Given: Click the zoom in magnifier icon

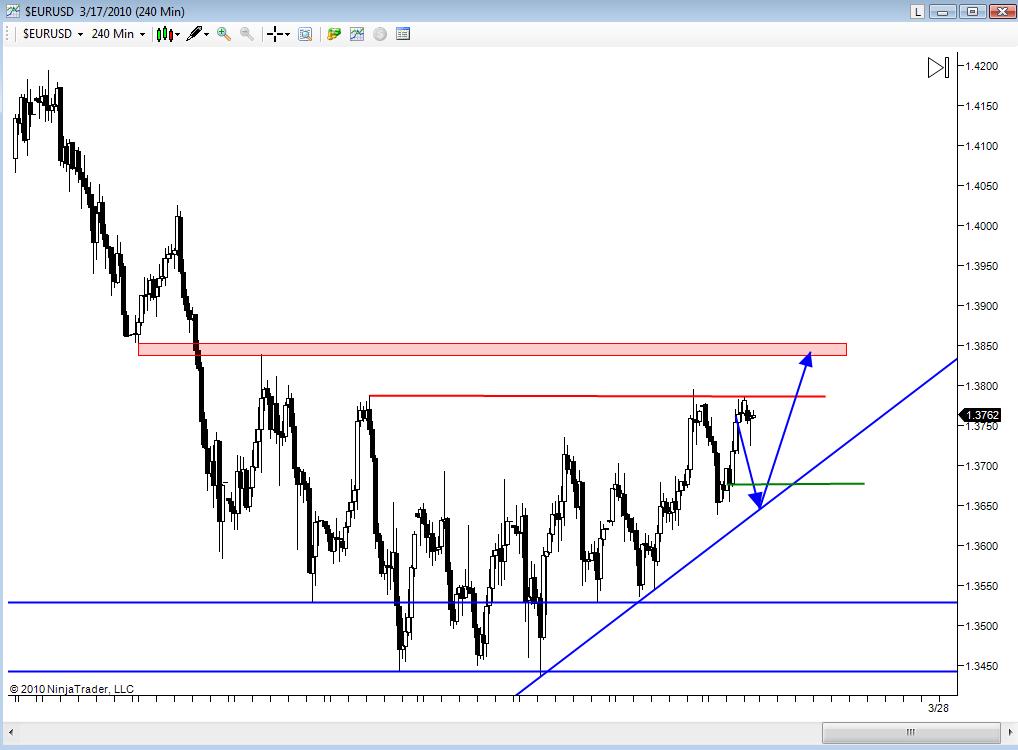Looking at the screenshot, I should (x=224, y=34).
